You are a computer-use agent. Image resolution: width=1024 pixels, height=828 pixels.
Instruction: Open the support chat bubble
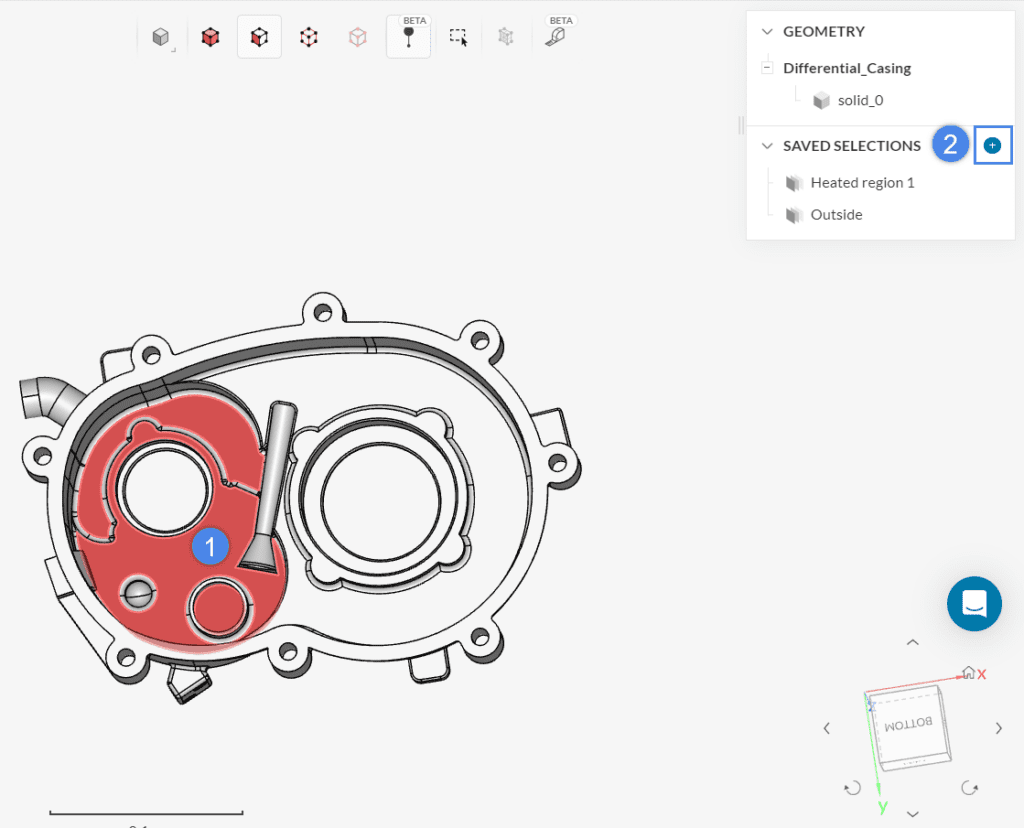click(x=974, y=603)
